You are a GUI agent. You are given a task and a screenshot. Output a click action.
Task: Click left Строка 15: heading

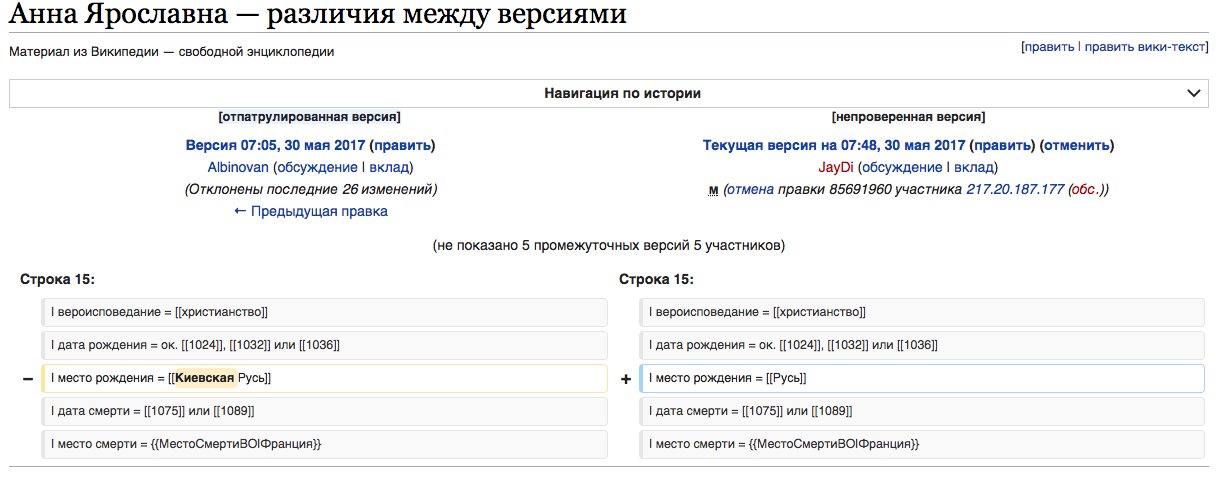pos(57,279)
